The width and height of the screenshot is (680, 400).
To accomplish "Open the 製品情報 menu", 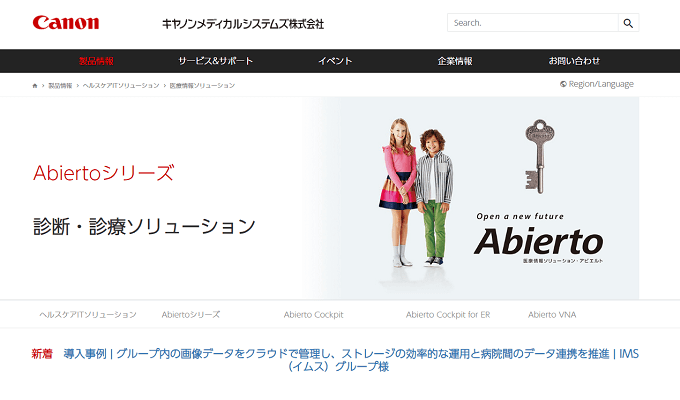I will click(x=96, y=61).
